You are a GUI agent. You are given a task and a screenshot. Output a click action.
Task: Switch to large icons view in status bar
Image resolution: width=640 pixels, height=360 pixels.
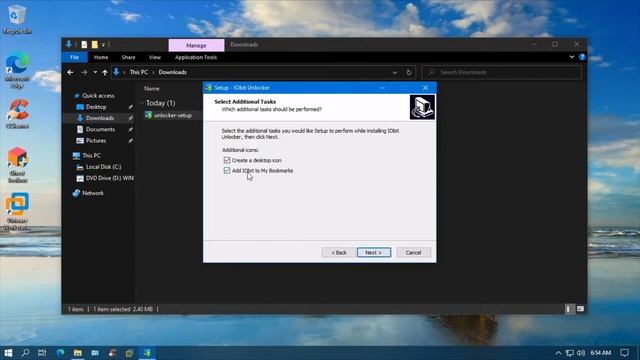click(580, 309)
